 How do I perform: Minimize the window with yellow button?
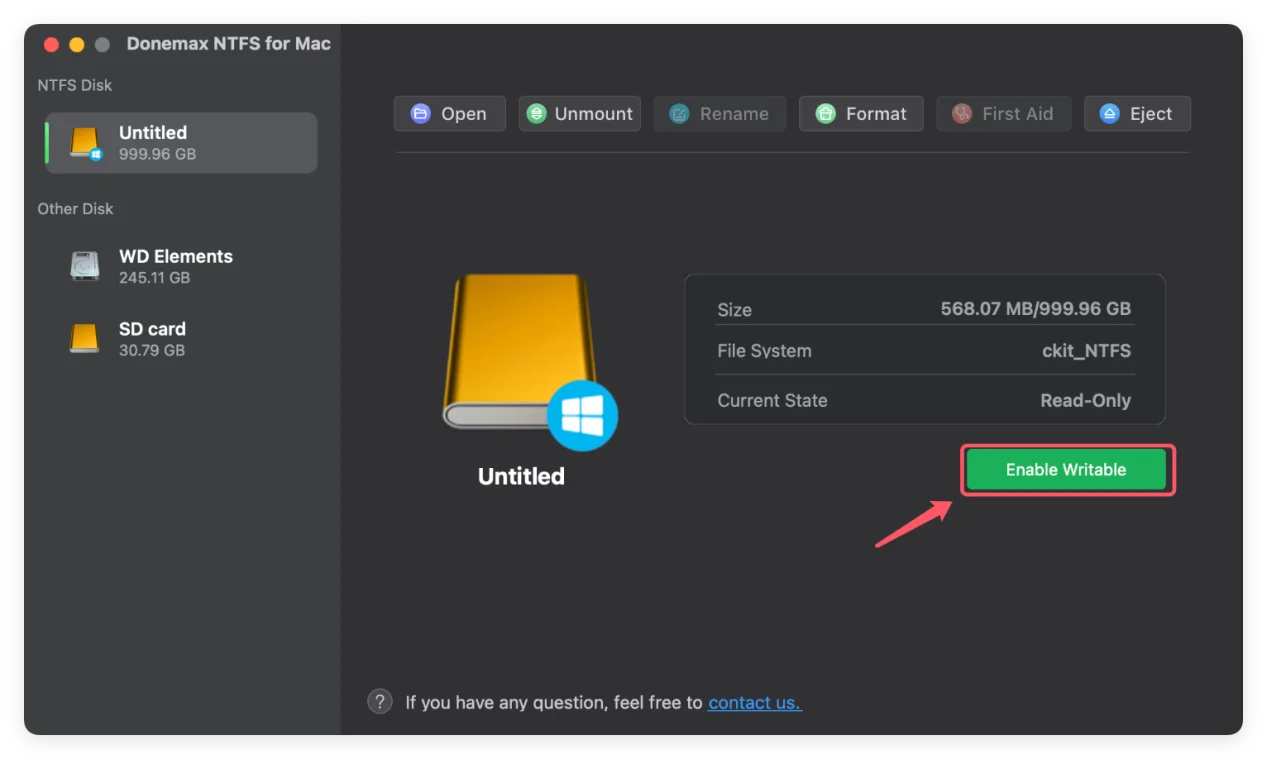click(77, 45)
